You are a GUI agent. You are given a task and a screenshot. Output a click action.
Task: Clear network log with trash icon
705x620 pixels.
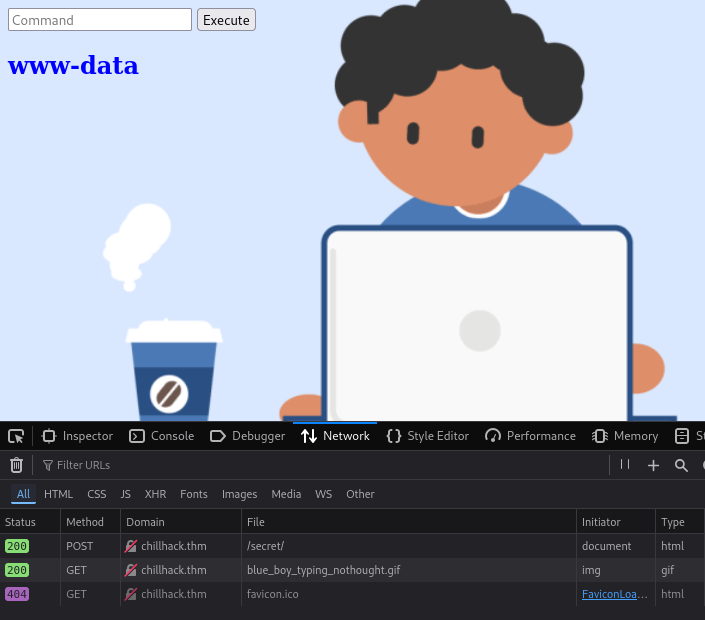pos(17,465)
